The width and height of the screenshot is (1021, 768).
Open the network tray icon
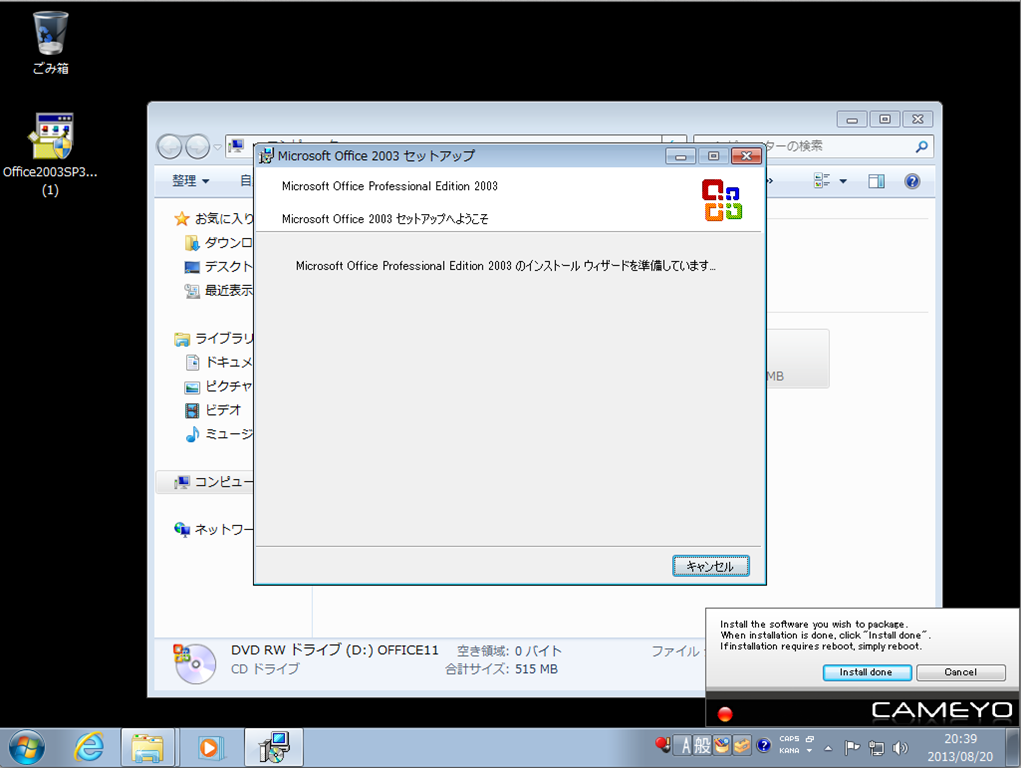coord(876,748)
